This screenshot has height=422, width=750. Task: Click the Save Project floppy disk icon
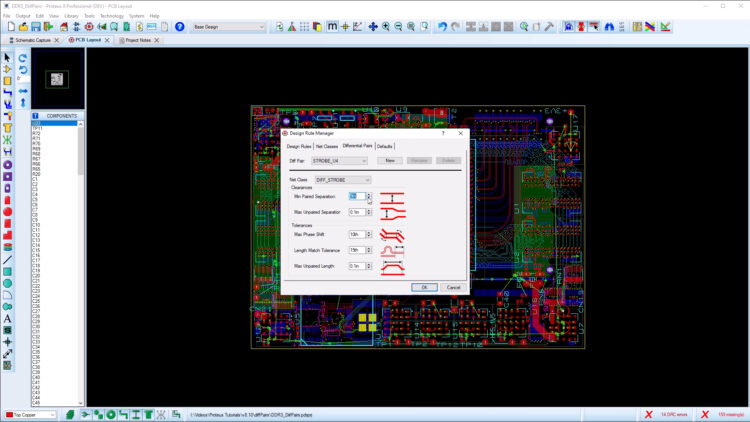point(36,27)
